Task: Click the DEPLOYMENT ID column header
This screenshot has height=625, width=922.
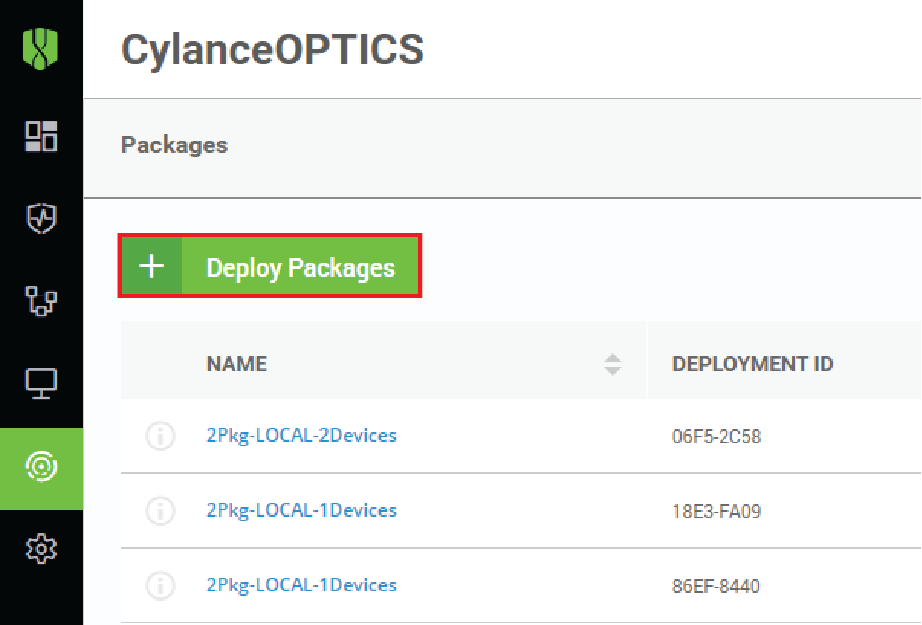Action: 753,364
